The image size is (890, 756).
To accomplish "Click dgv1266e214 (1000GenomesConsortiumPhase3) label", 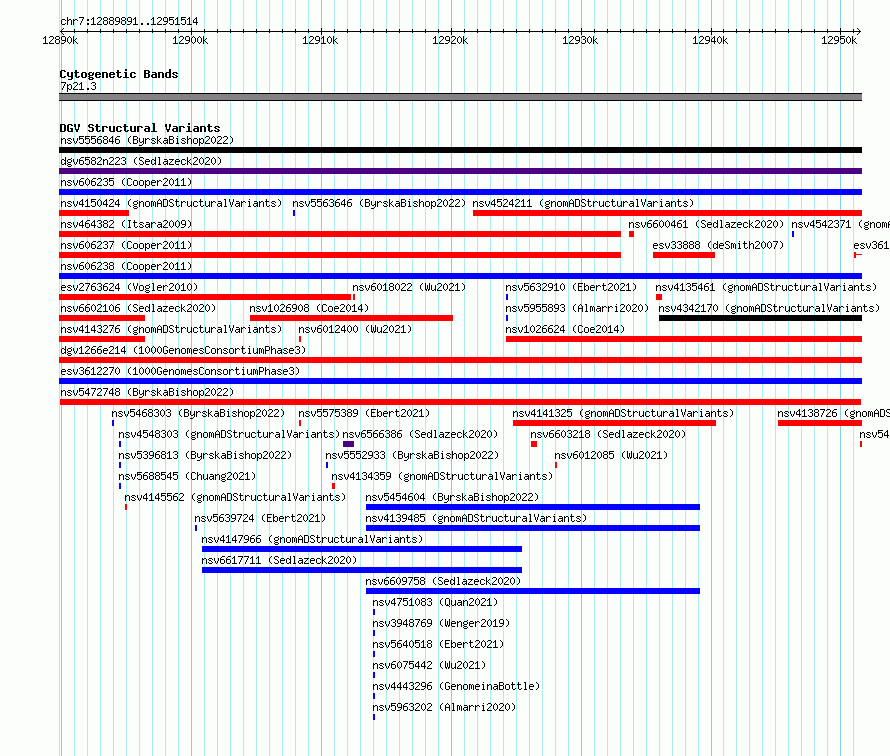I will pyautogui.click(x=183, y=350).
